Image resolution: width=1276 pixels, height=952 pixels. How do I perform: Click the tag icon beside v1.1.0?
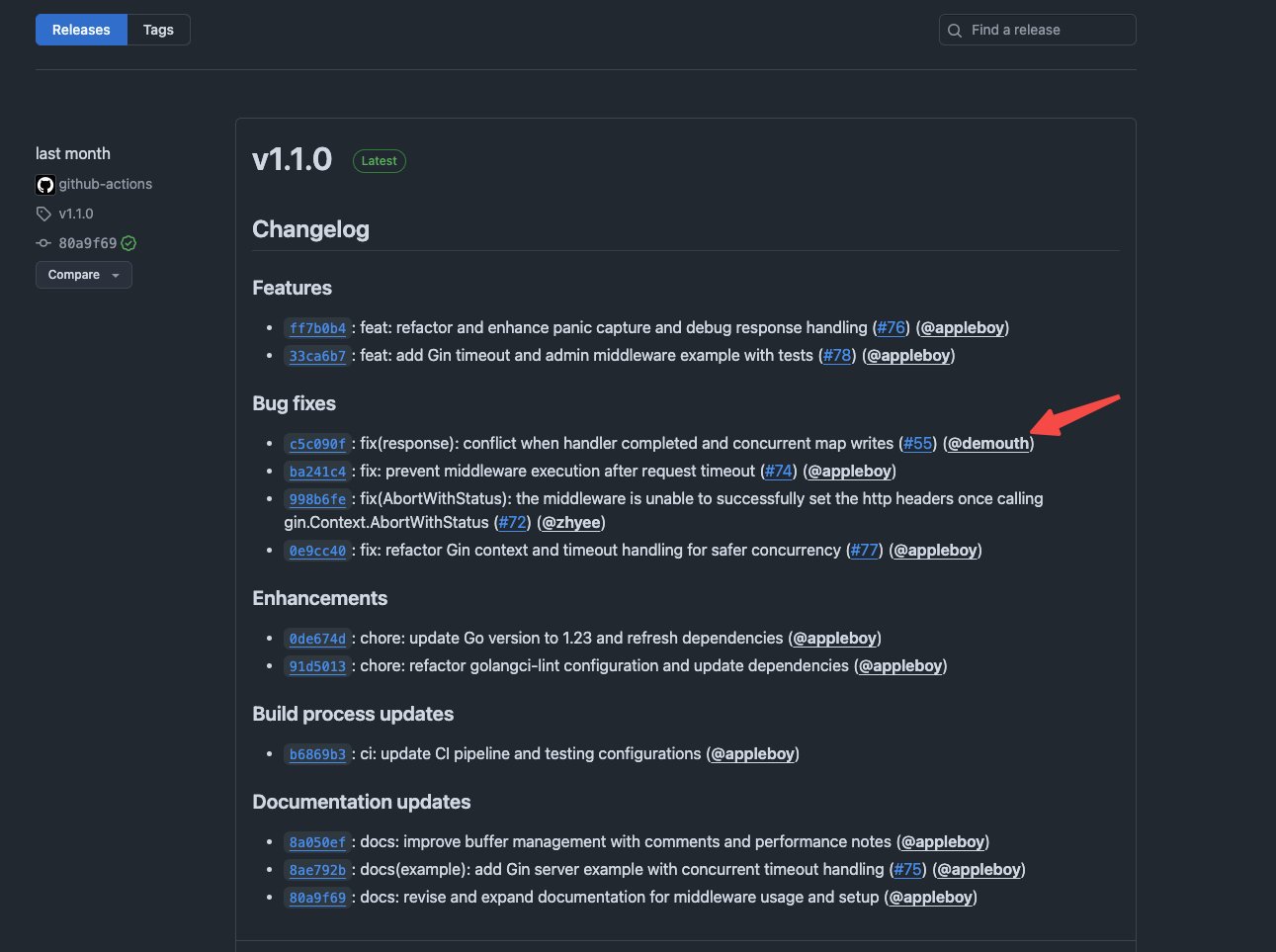pos(43,214)
